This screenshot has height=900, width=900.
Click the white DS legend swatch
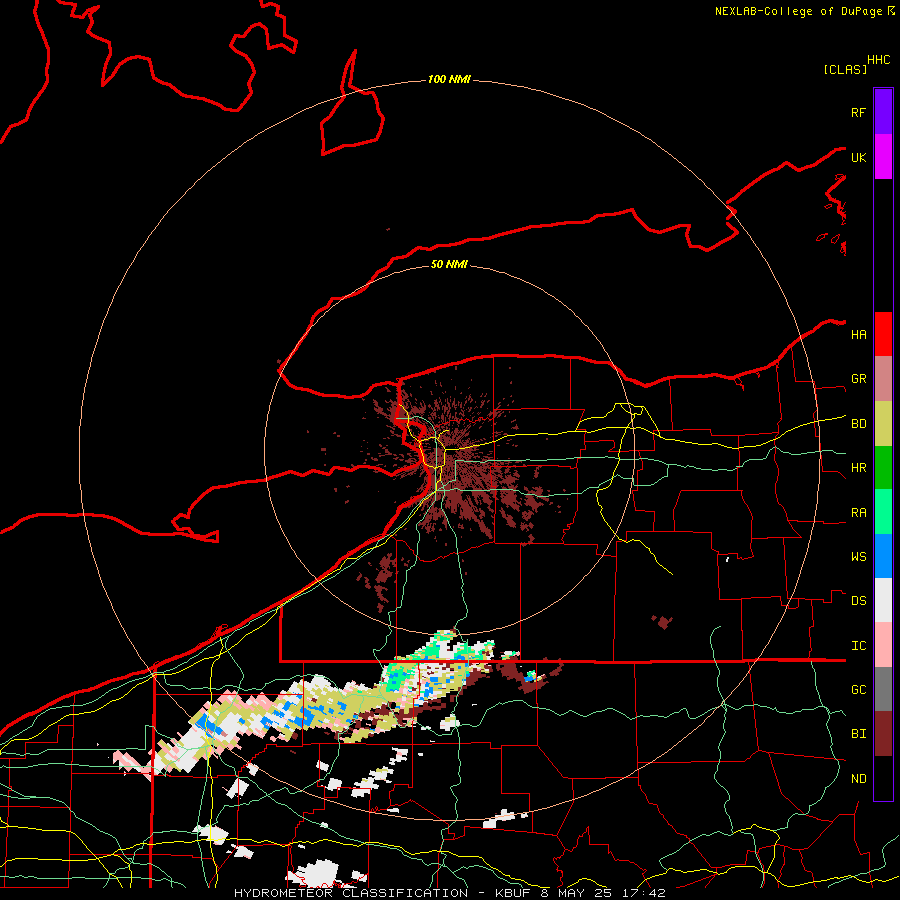[883, 600]
